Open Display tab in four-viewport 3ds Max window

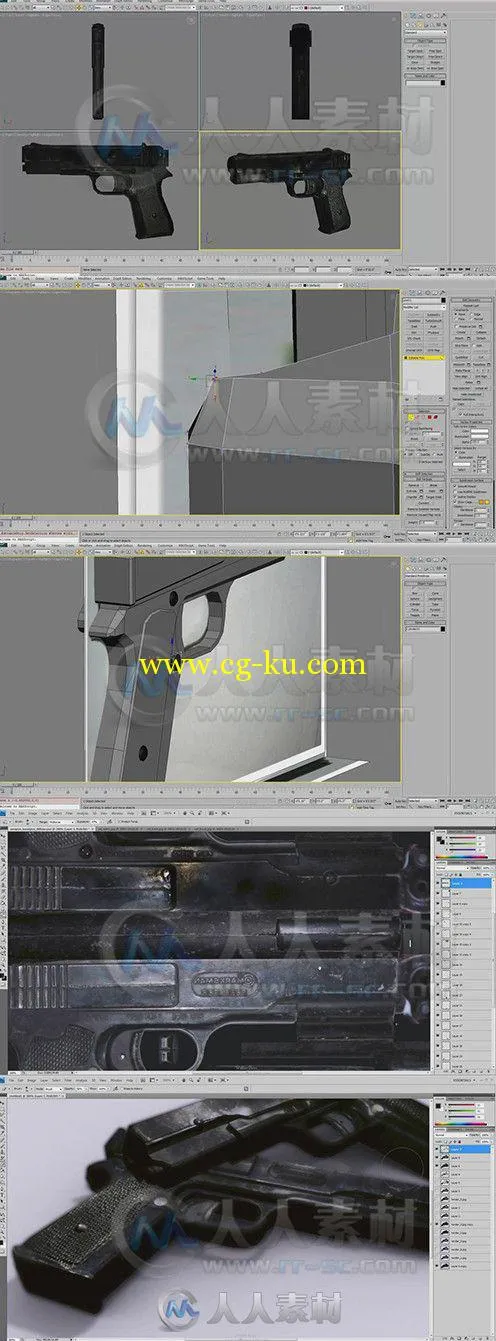[x=436, y=15]
